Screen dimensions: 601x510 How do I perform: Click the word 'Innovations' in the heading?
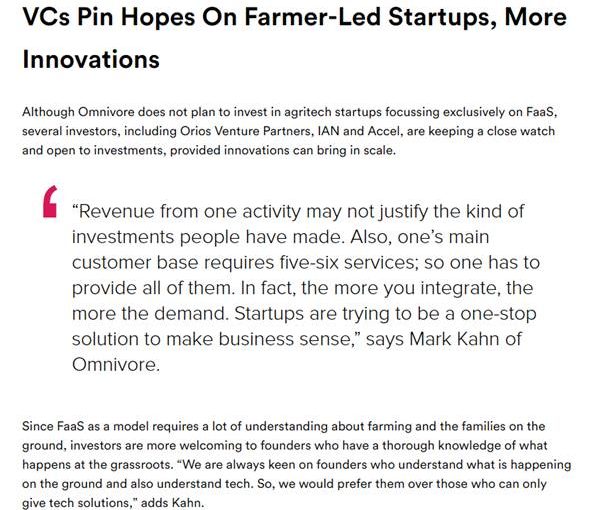tap(91, 60)
